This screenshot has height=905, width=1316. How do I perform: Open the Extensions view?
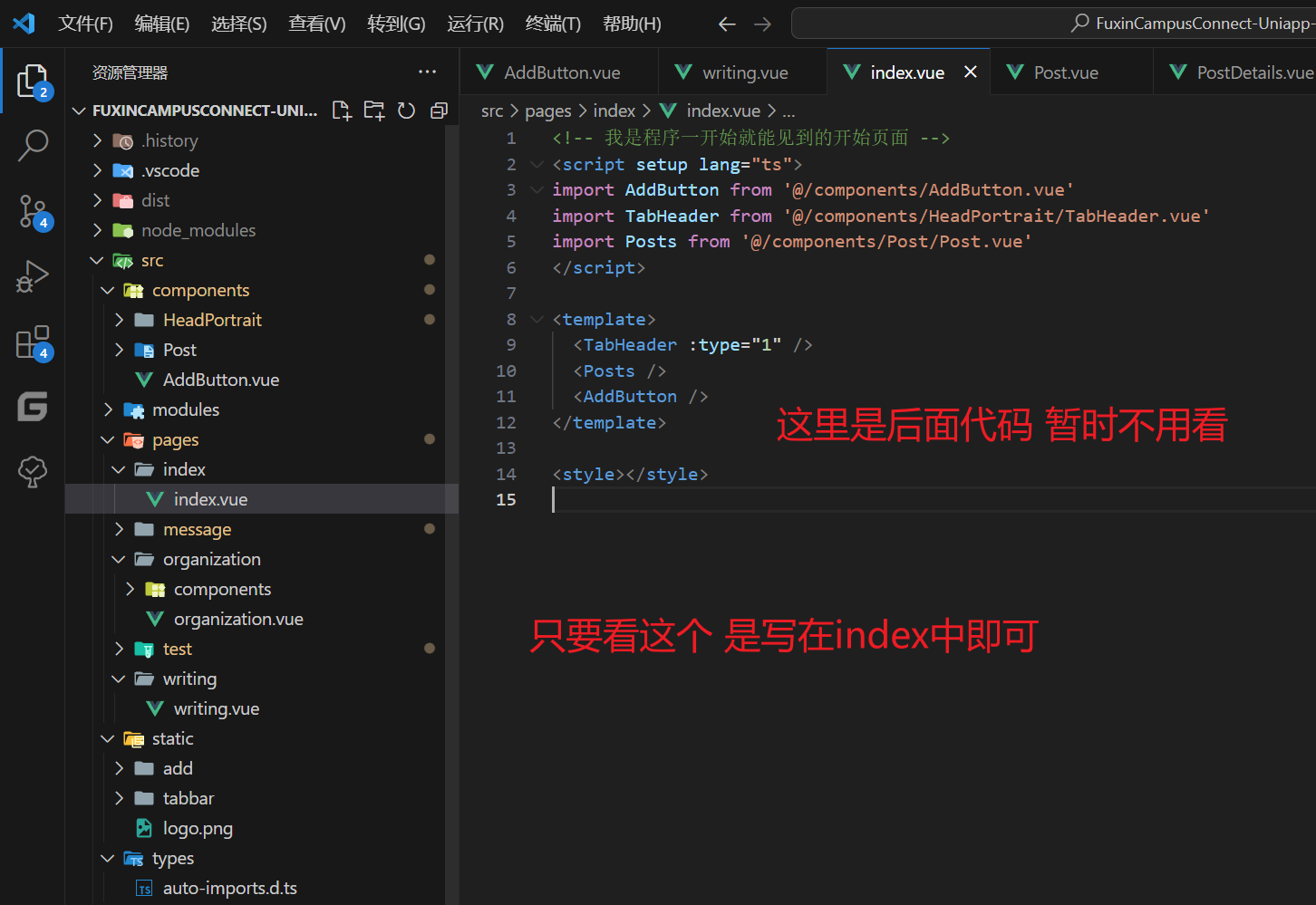click(x=33, y=342)
